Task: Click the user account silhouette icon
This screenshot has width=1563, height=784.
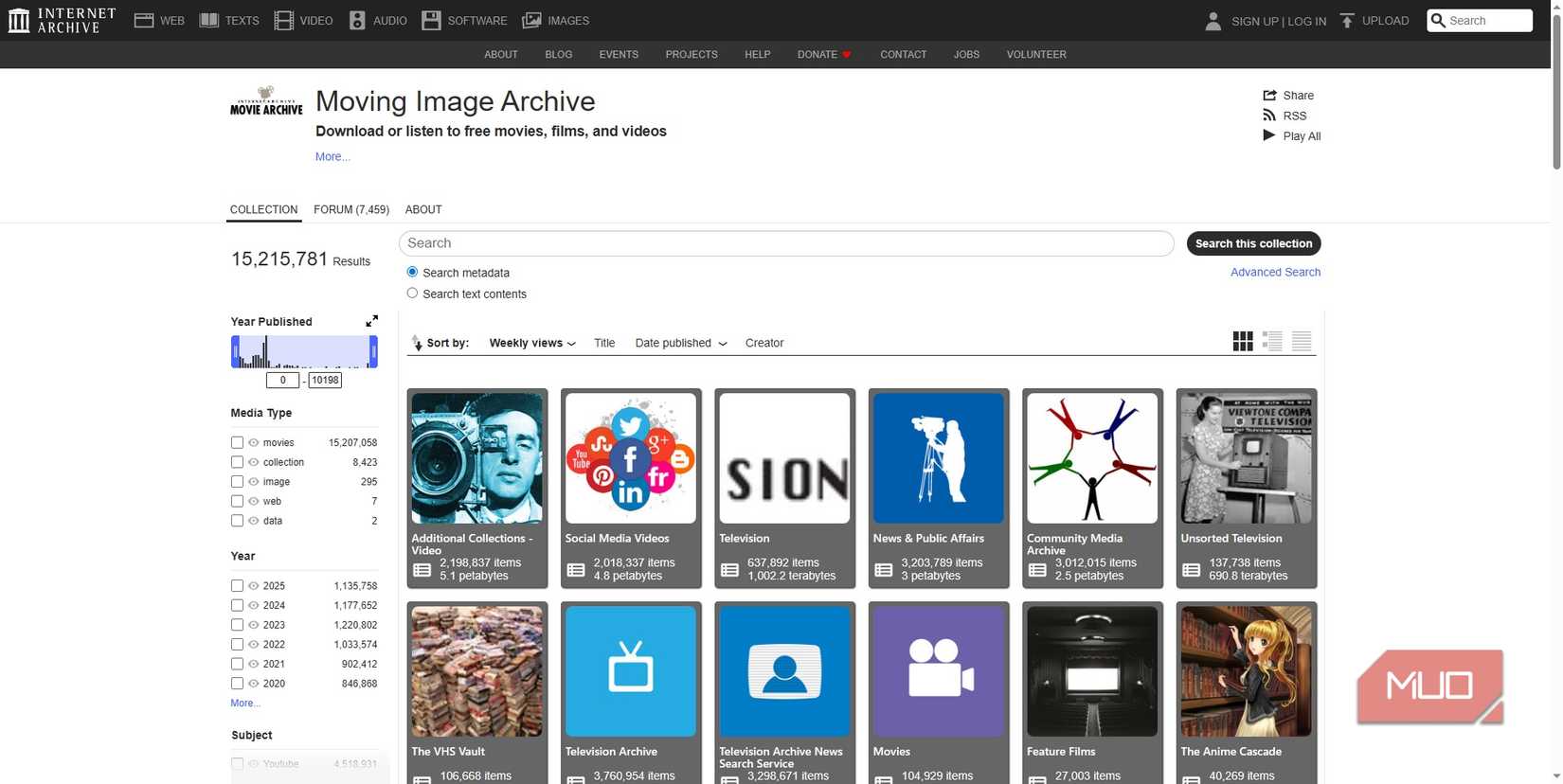Action: (1213, 21)
